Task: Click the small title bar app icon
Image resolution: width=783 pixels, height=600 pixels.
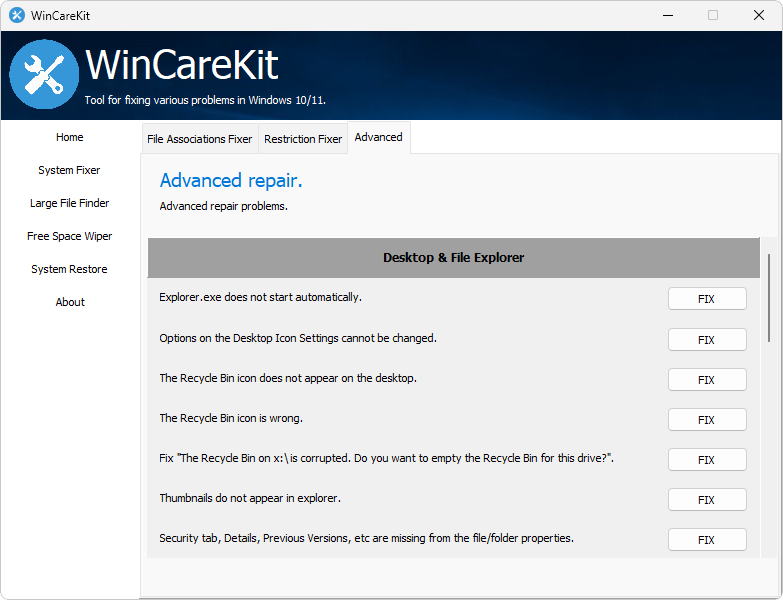Action: click(x=16, y=16)
